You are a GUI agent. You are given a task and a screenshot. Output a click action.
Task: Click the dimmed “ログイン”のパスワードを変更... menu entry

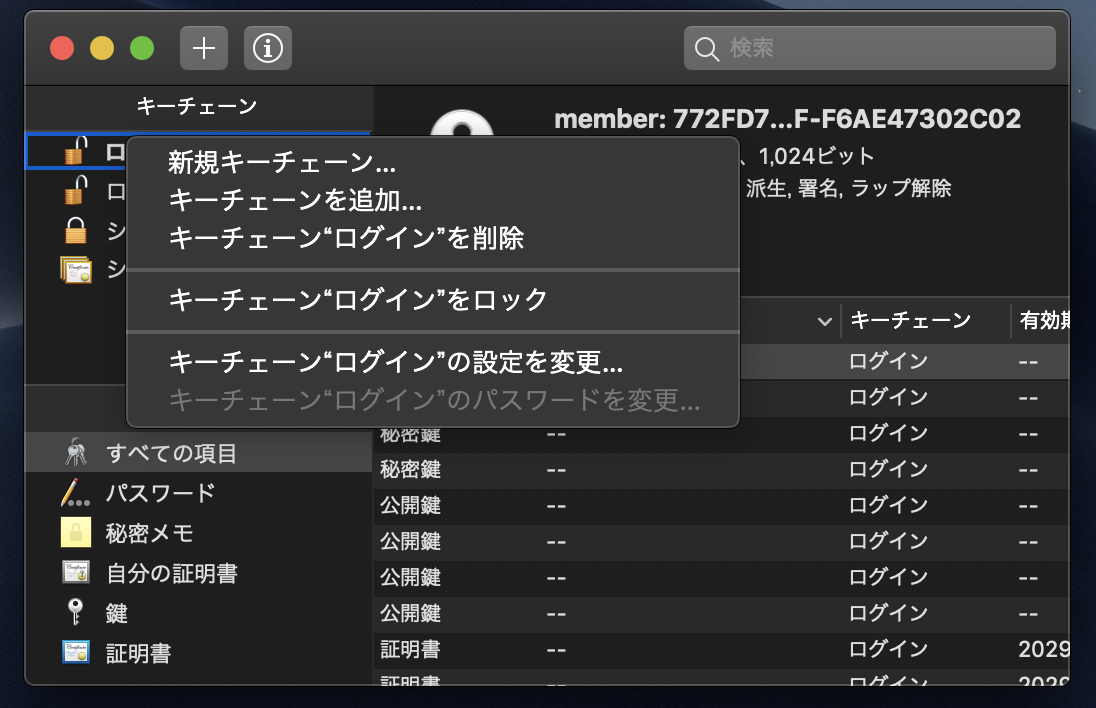[433, 400]
